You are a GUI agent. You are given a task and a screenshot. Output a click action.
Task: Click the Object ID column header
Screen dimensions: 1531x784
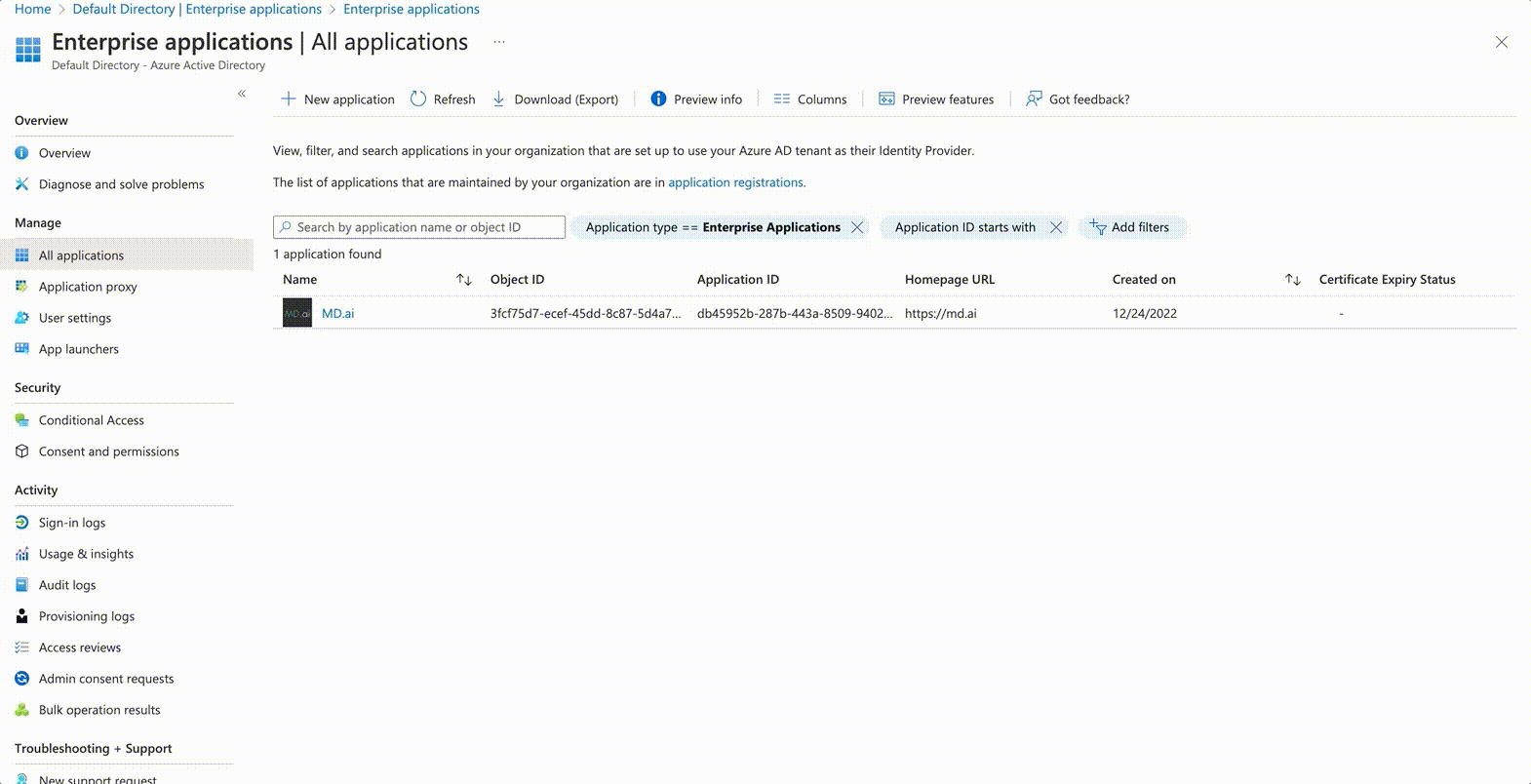pyautogui.click(x=518, y=280)
